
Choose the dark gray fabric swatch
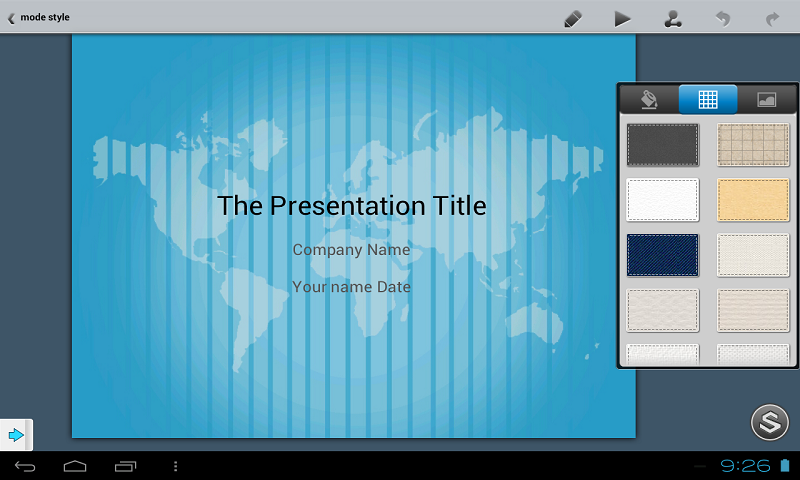(x=662, y=144)
